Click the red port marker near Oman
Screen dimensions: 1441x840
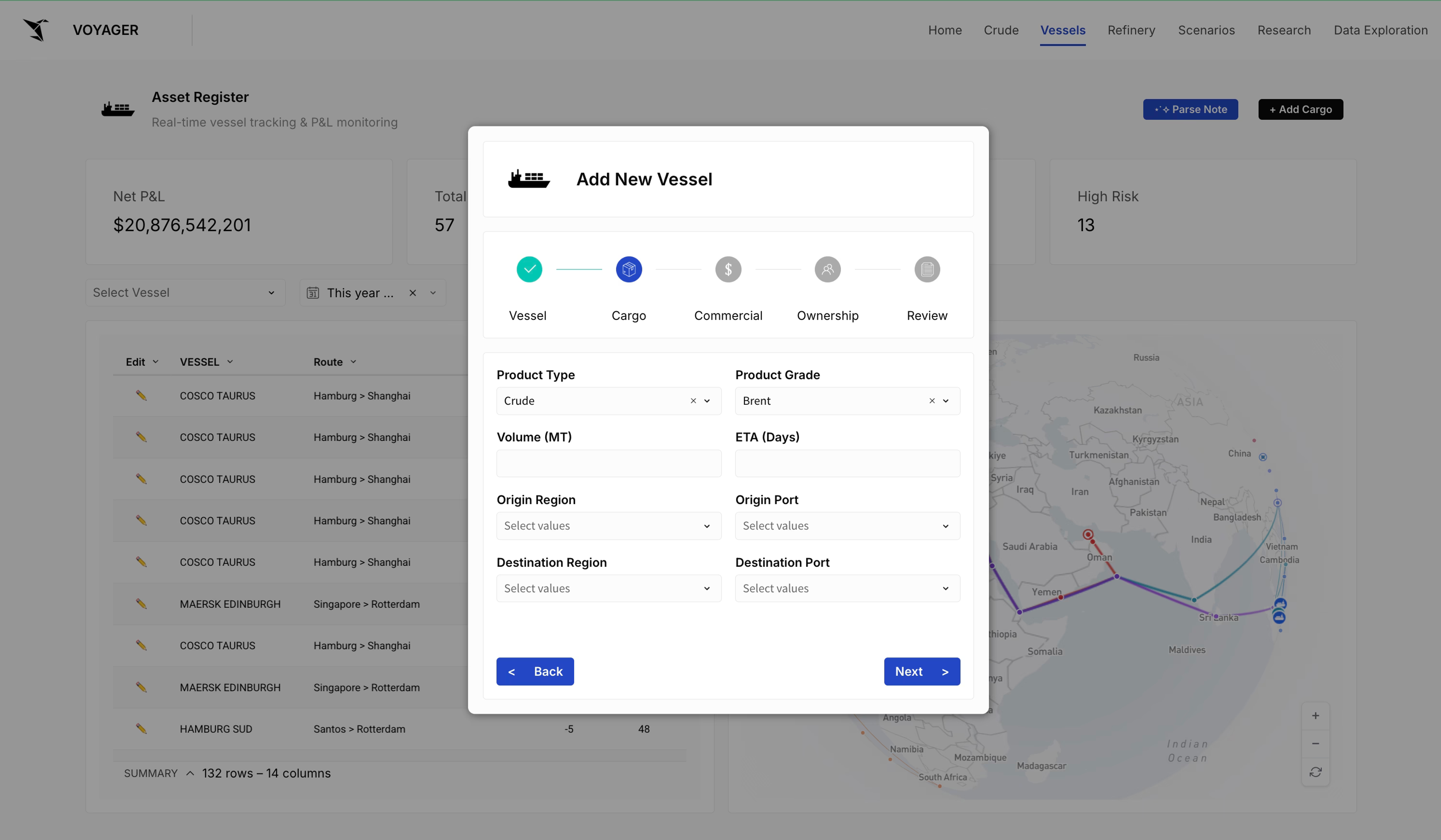click(x=1088, y=535)
